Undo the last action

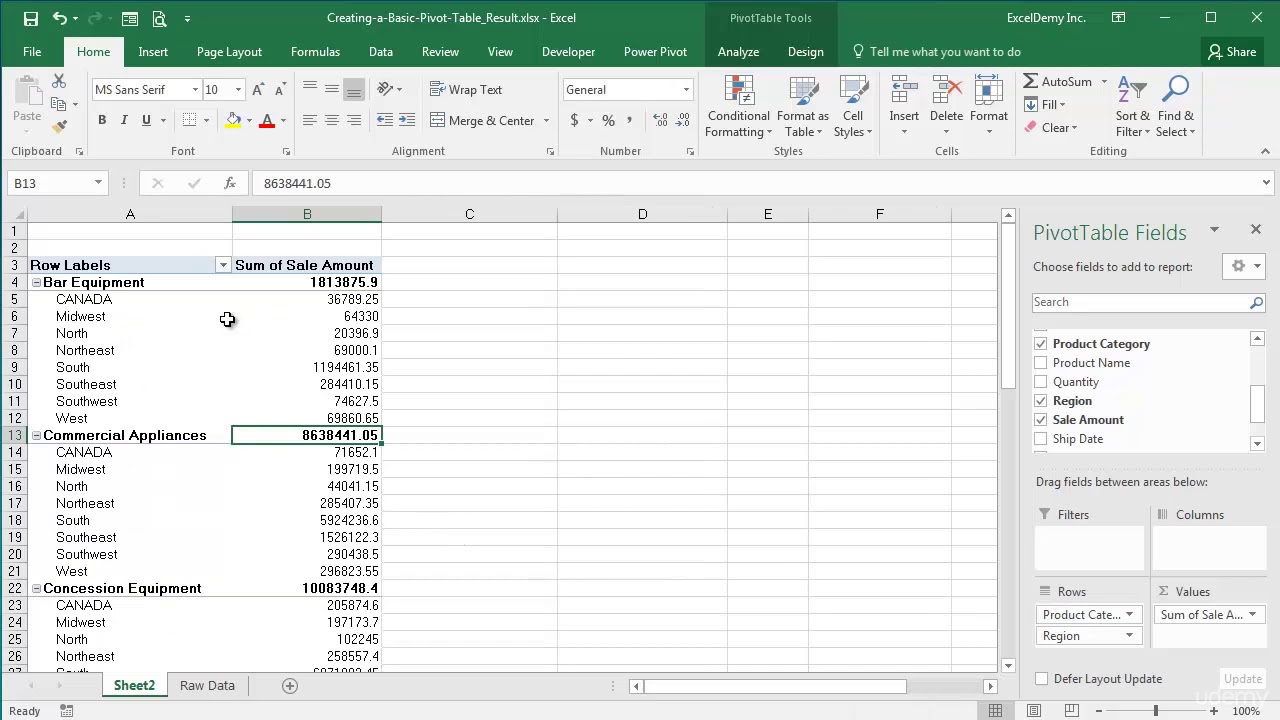(60, 18)
